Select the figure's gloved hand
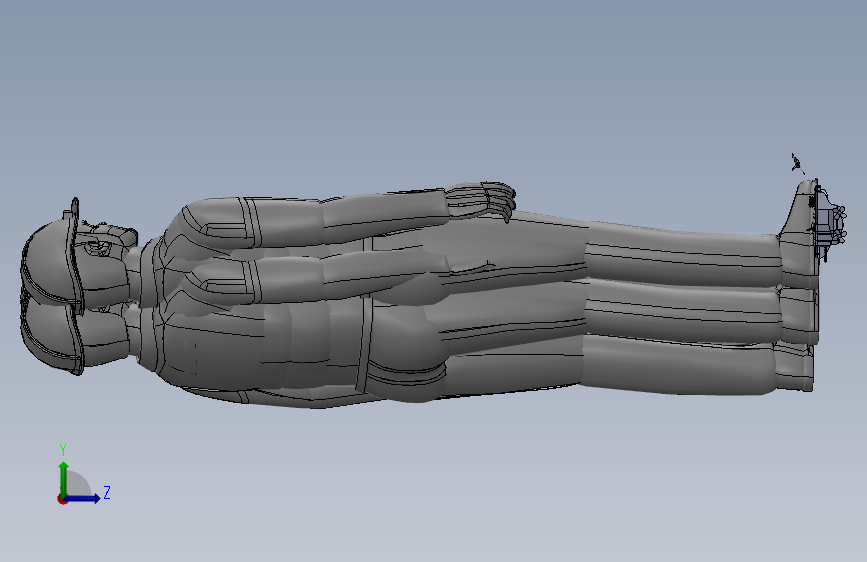The width and height of the screenshot is (867, 562). pyautogui.click(x=481, y=200)
